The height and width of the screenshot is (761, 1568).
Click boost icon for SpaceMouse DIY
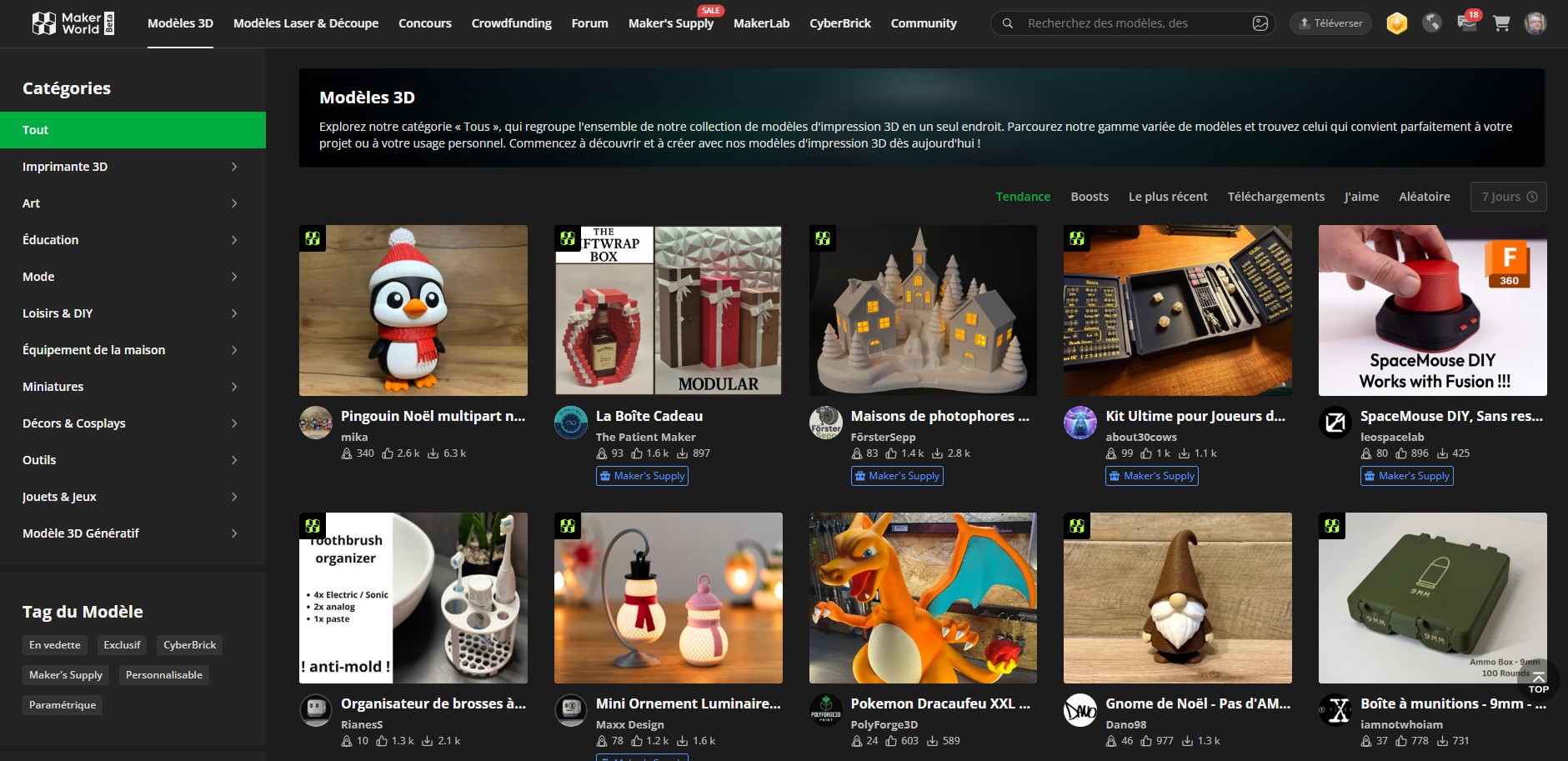point(1366,453)
